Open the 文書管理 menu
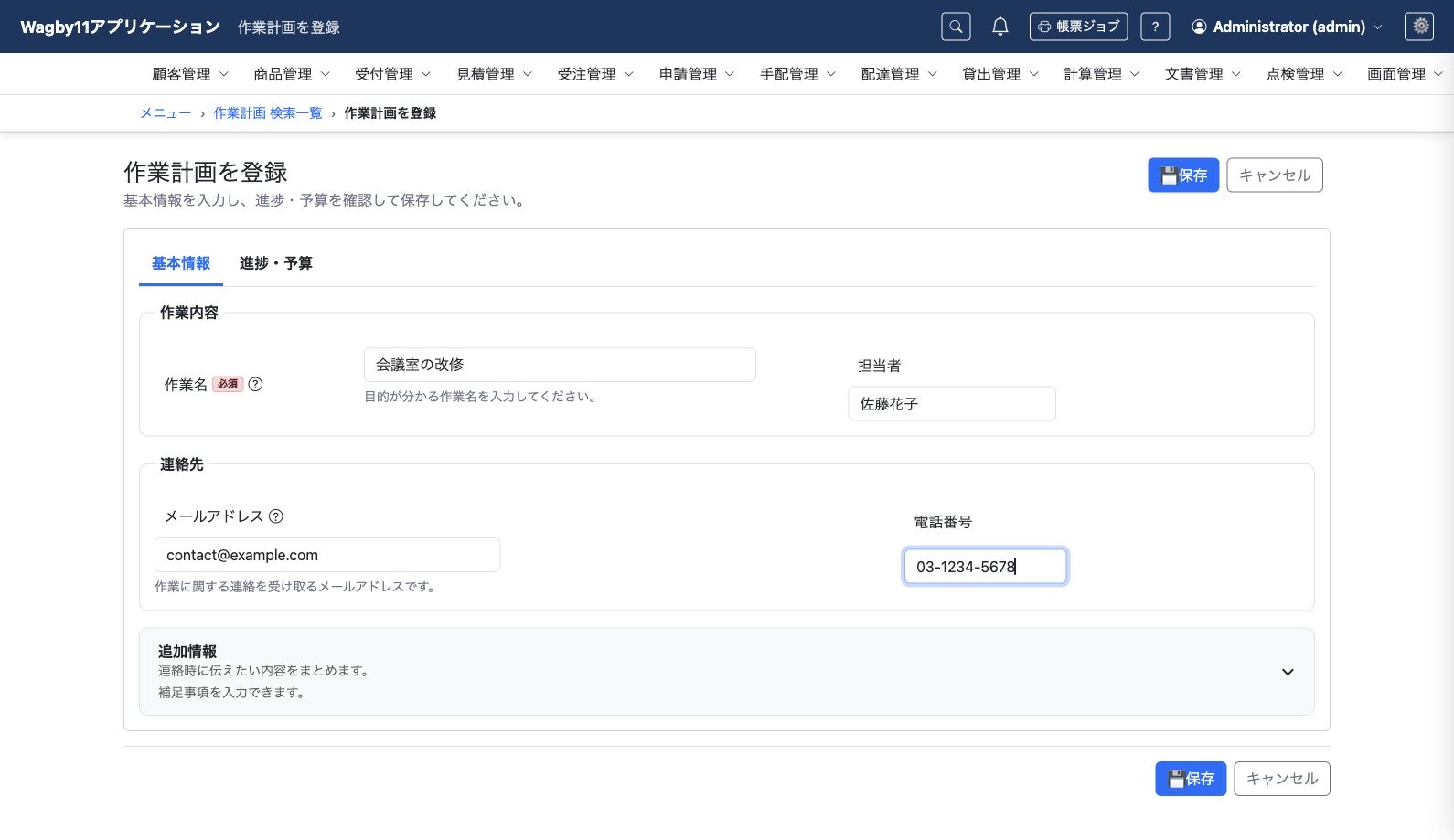The height and width of the screenshot is (840, 1454). (x=1203, y=74)
